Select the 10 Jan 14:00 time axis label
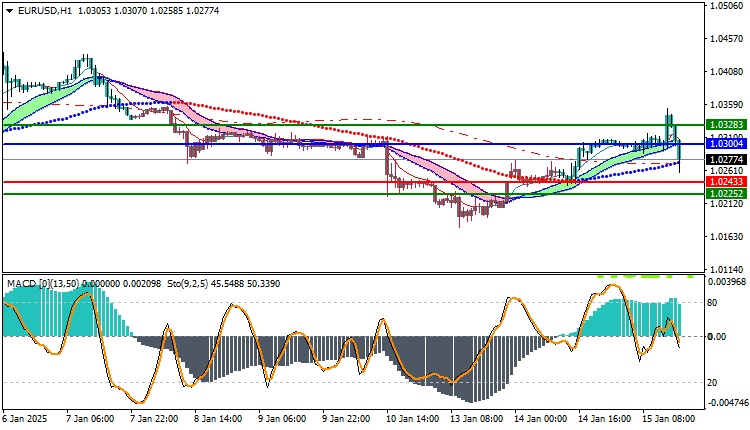Viewport: 750px width, 430px height. 412,419
